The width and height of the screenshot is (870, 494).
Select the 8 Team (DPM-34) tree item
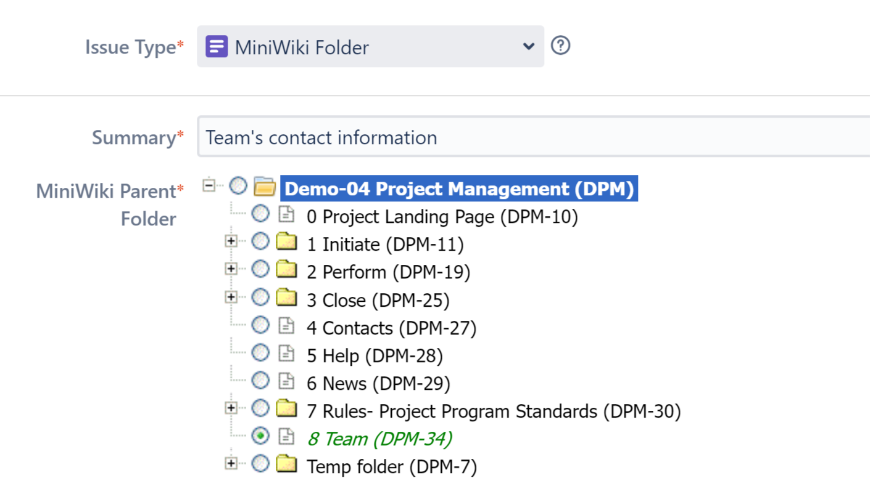(379, 438)
